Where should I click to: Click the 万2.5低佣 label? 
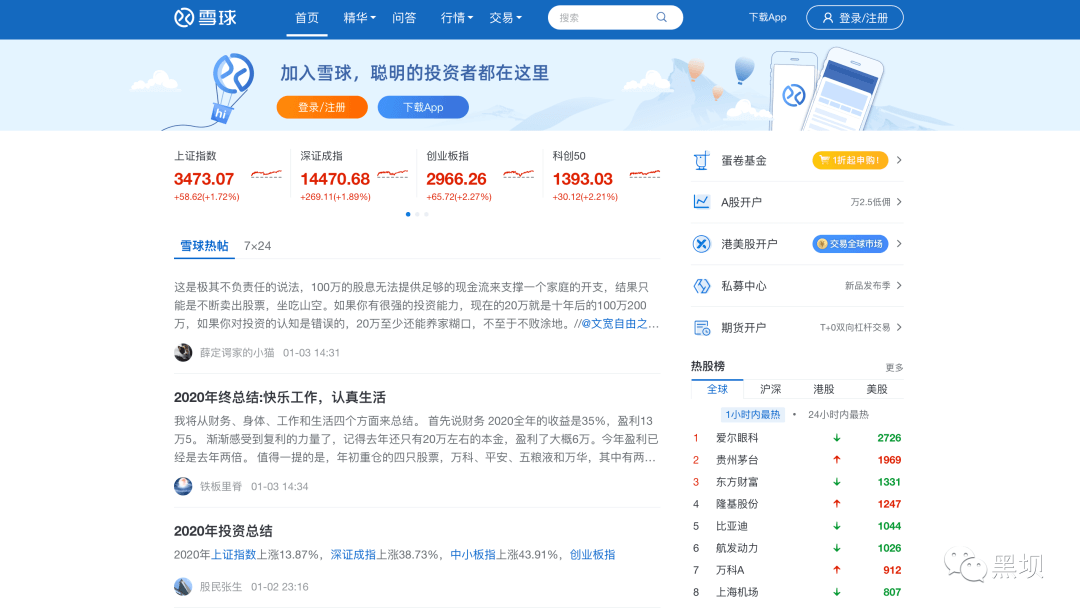click(x=870, y=202)
